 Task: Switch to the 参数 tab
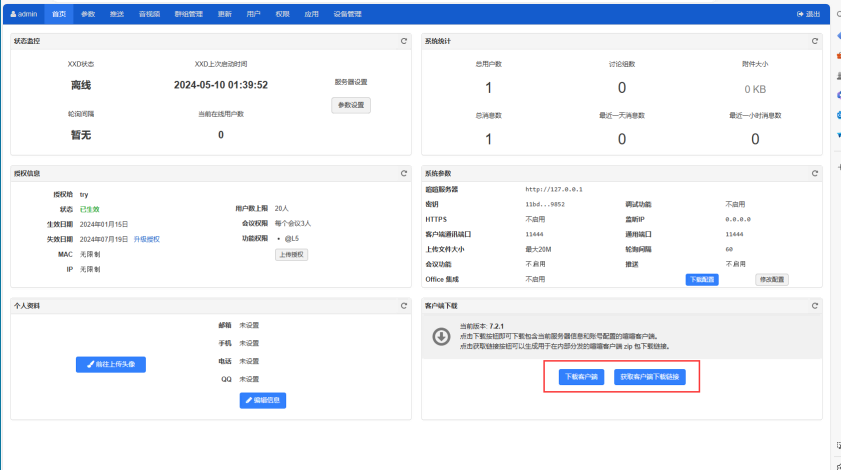coord(88,14)
